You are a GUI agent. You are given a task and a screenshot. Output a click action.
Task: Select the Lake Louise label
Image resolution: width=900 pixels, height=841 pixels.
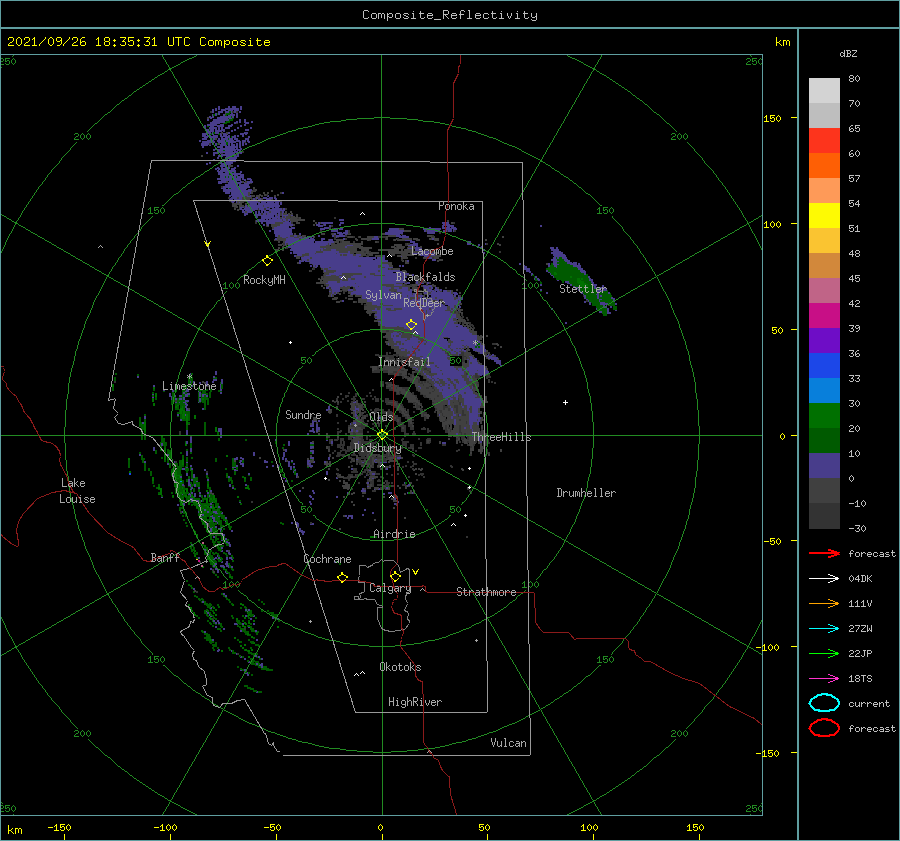pyautogui.click(x=77, y=491)
